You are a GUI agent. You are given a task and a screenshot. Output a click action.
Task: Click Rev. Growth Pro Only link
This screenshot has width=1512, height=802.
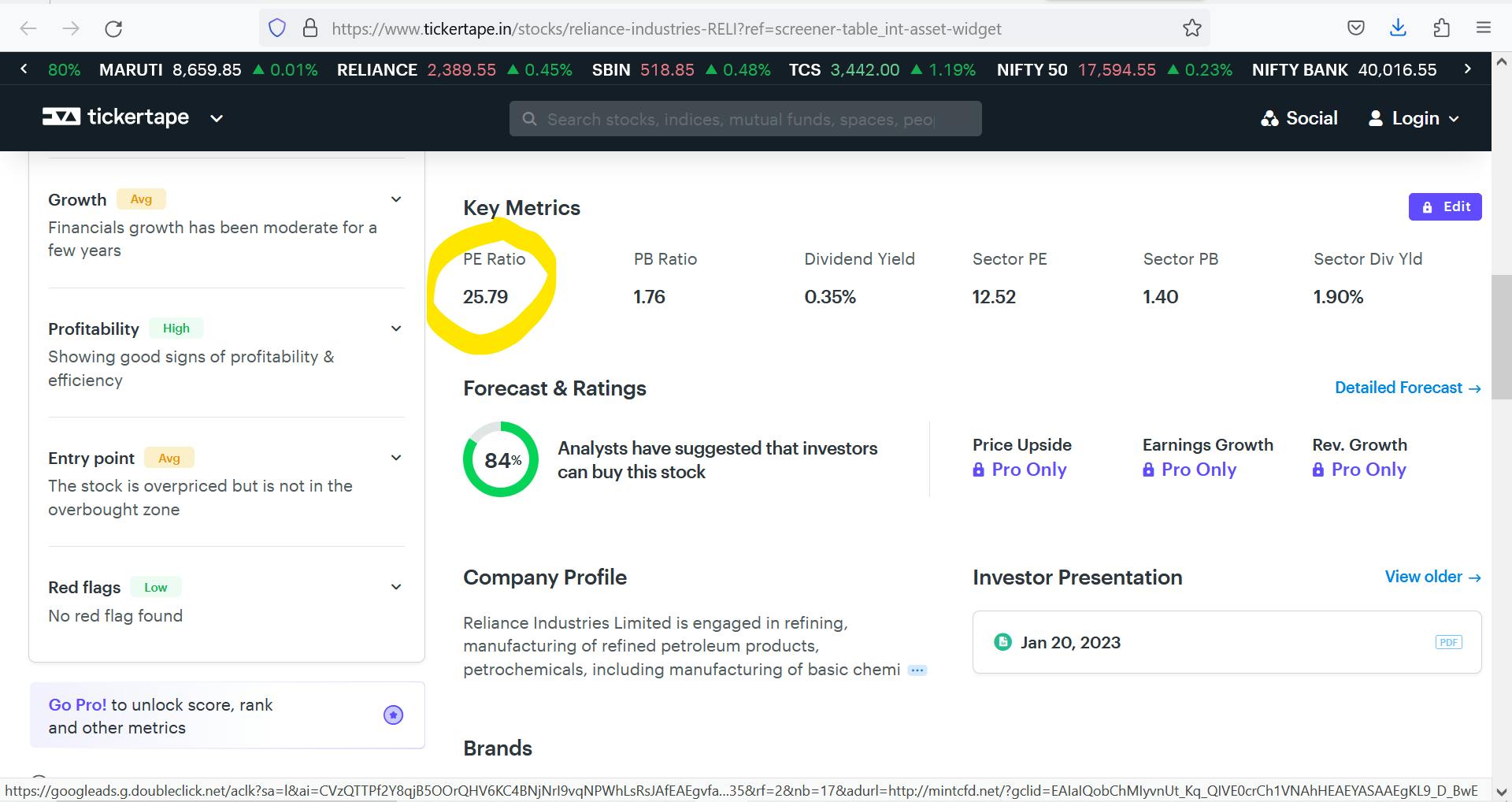click(1359, 470)
